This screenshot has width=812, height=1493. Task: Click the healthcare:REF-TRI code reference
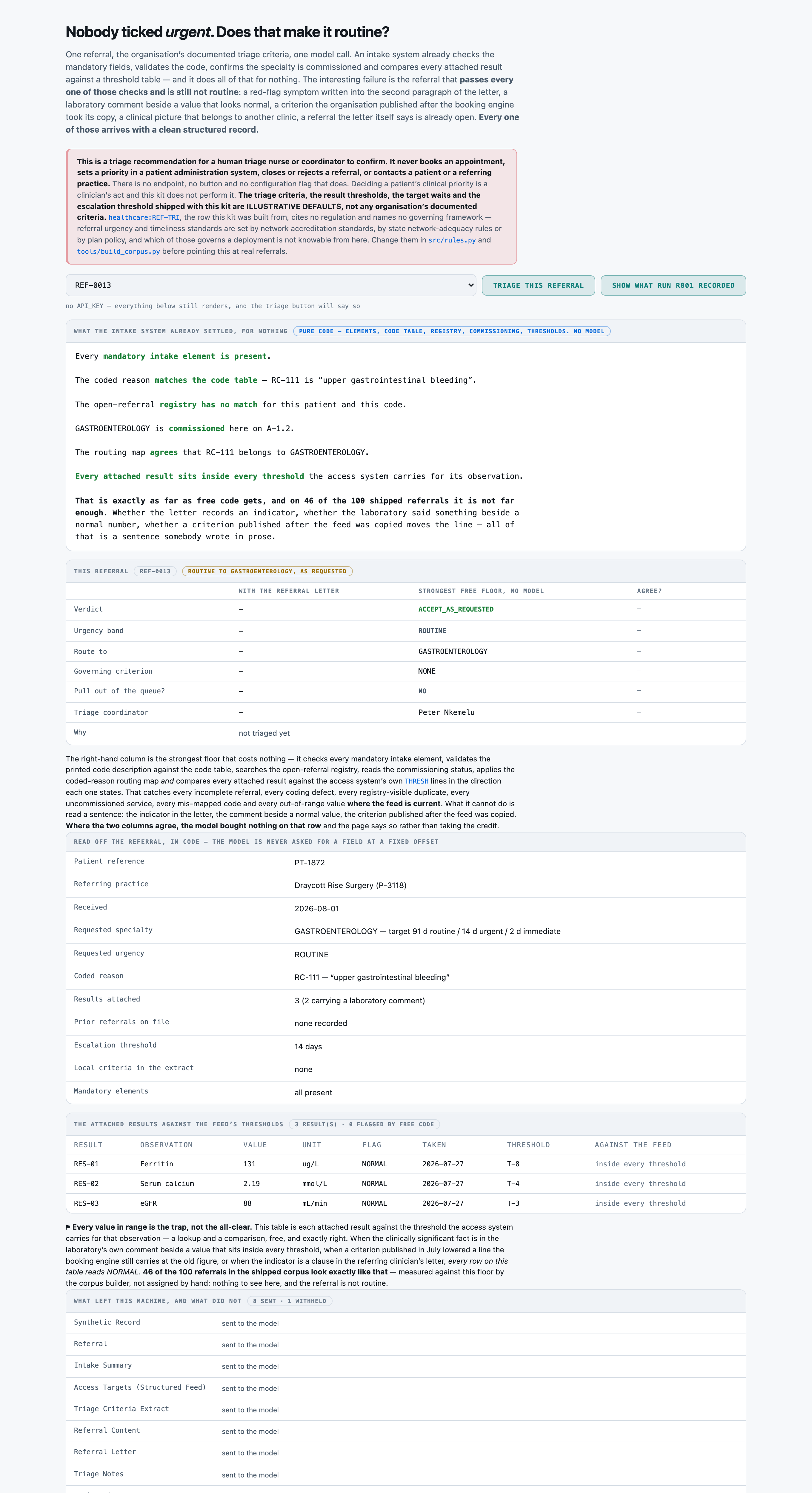(x=144, y=217)
